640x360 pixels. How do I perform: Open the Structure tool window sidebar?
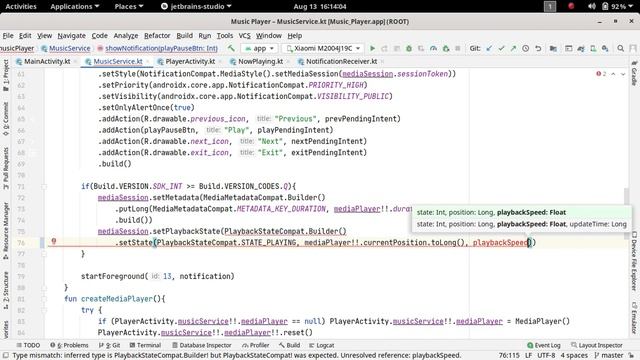coord(6,291)
